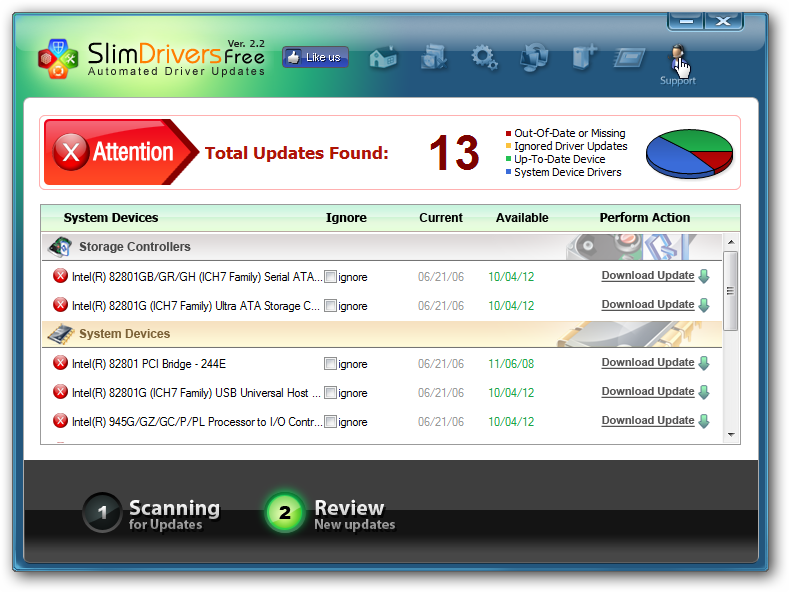This screenshot has width=789, height=592.
Task: Click the blue System Device Drivers swatch
Action: (508, 172)
